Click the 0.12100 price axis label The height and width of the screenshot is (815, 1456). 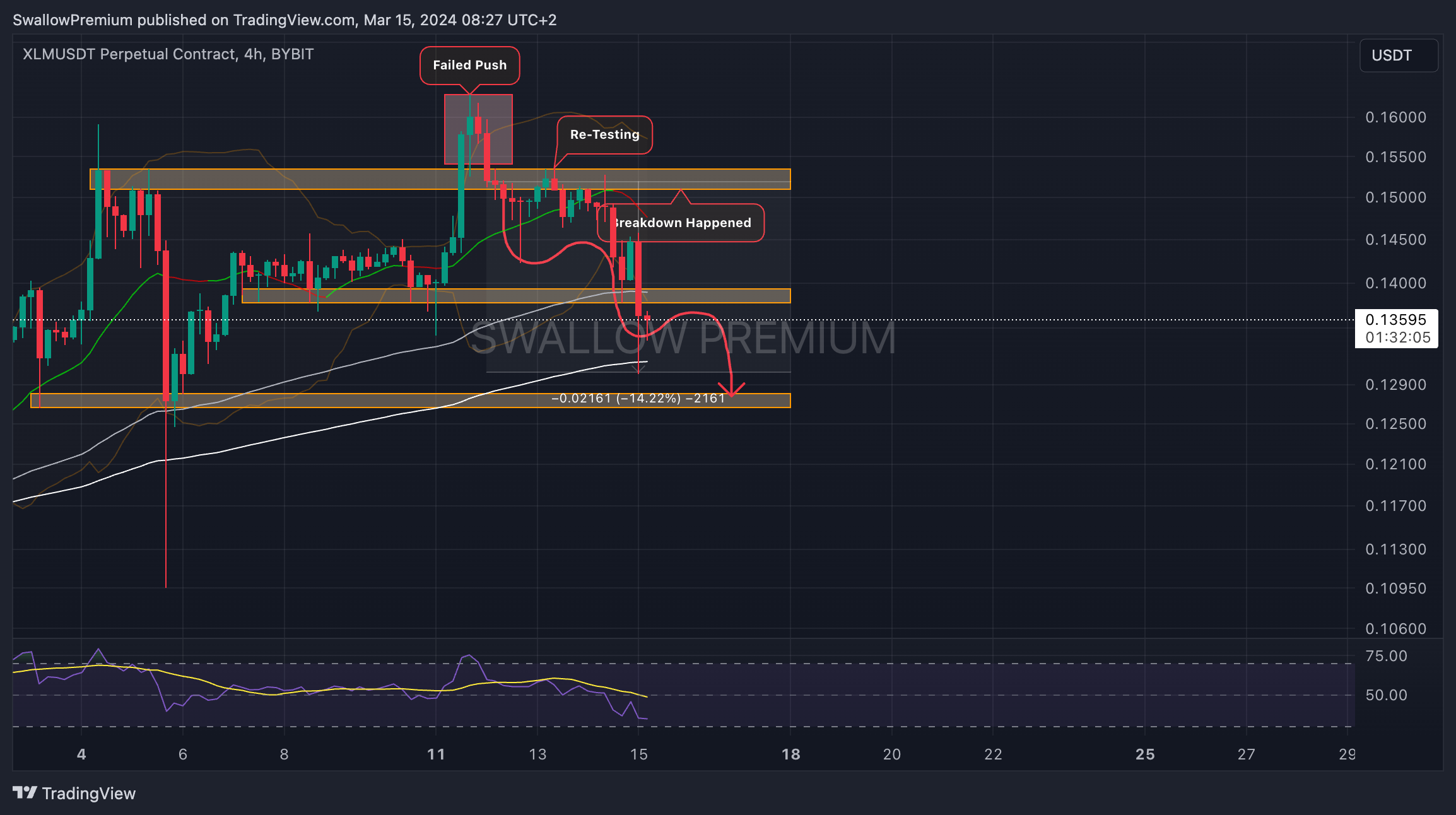[1395, 464]
